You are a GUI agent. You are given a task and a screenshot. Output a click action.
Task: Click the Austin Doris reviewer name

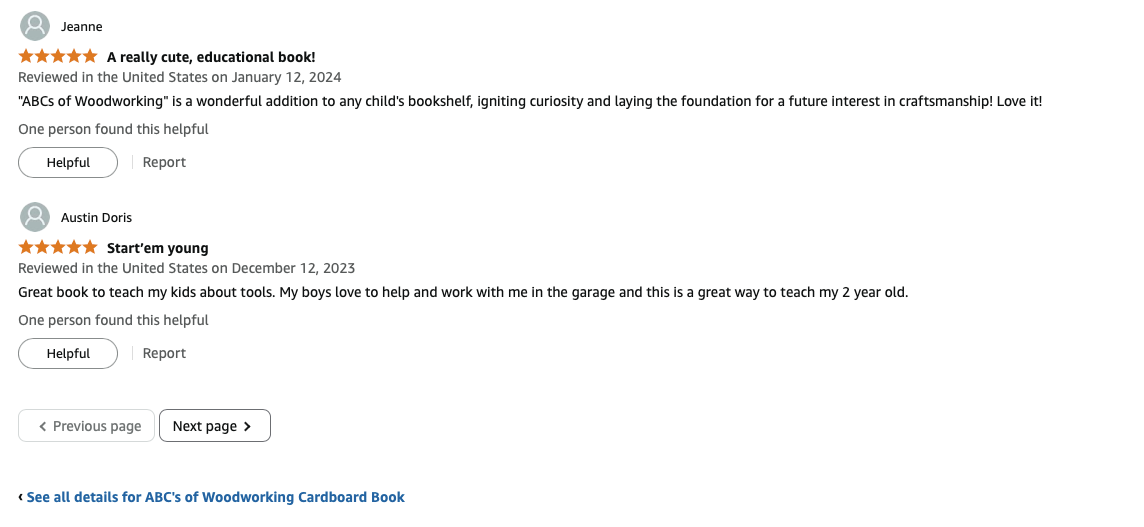96,218
